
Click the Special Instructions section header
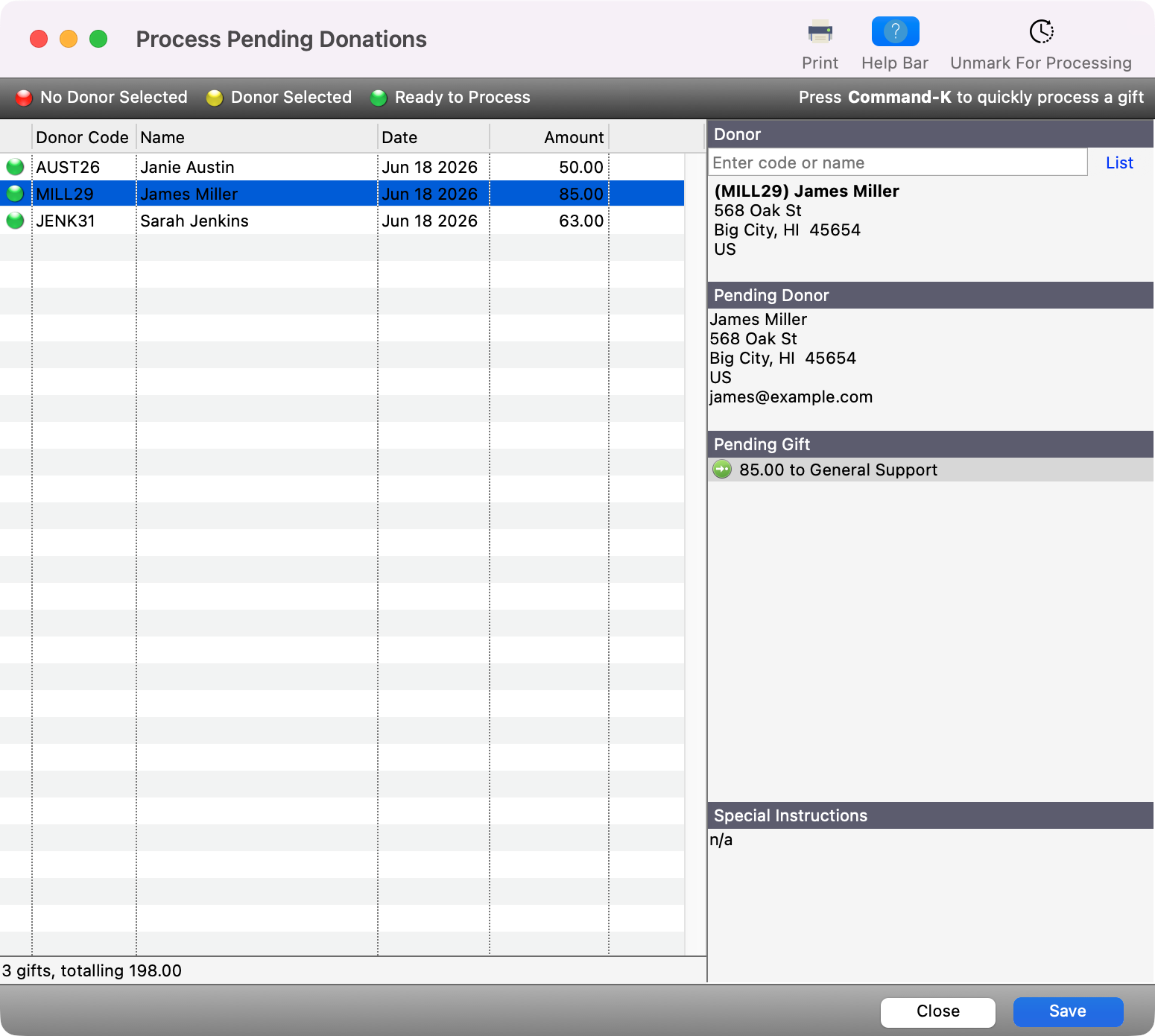point(931,815)
